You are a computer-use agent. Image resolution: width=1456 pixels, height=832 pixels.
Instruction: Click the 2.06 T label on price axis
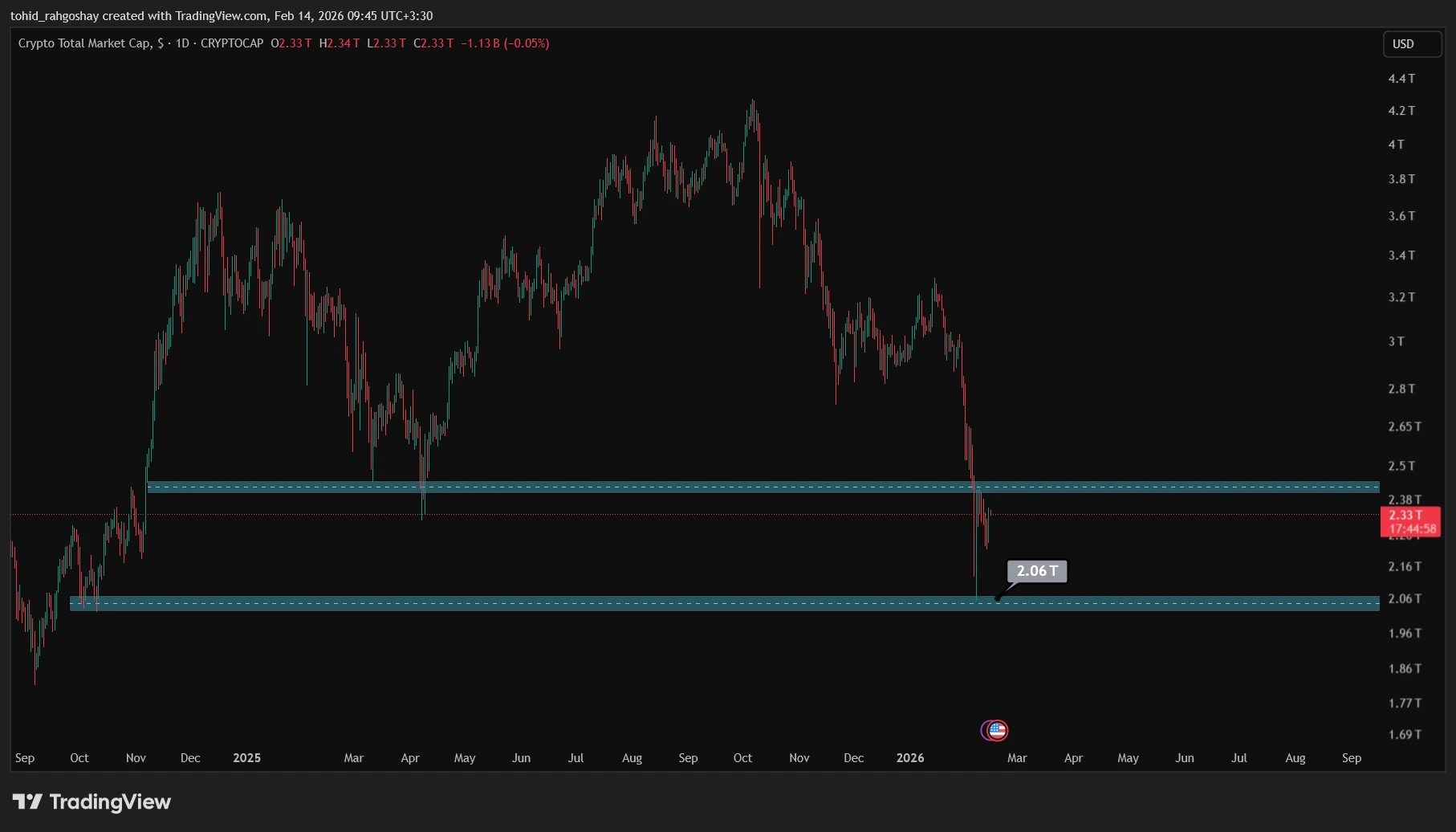click(1404, 599)
